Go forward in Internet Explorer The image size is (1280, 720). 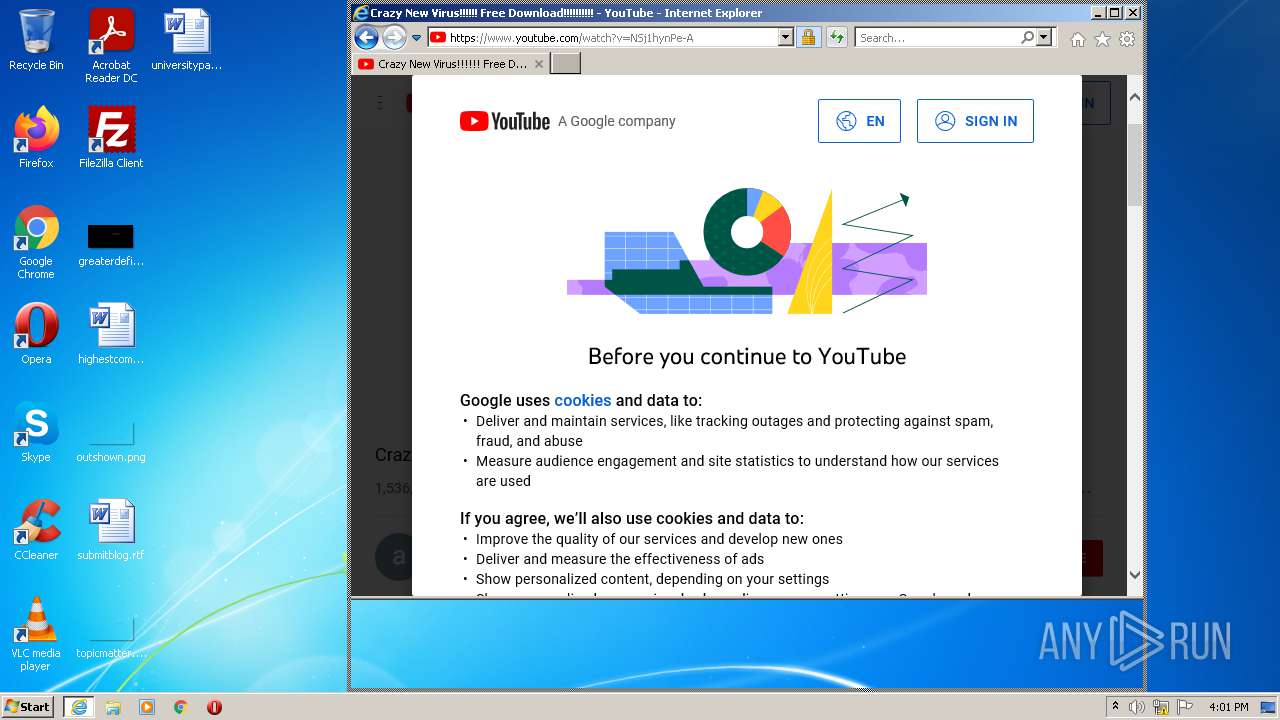tap(394, 38)
